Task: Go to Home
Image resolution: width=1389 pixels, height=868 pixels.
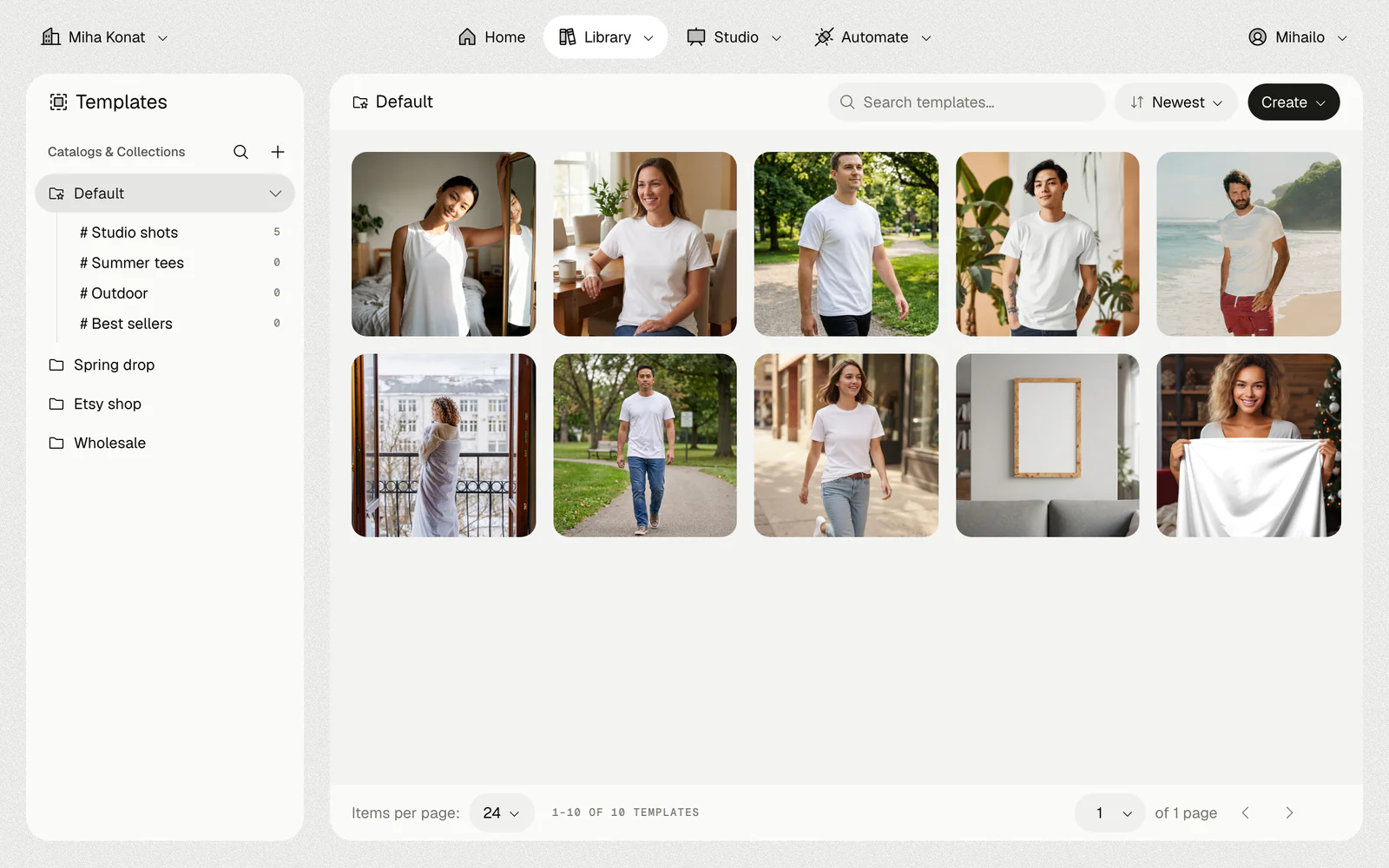Action: coord(491,37)
